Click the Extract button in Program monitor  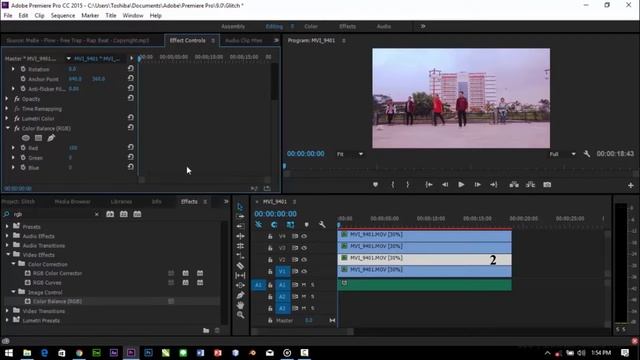tap(530, 184)
